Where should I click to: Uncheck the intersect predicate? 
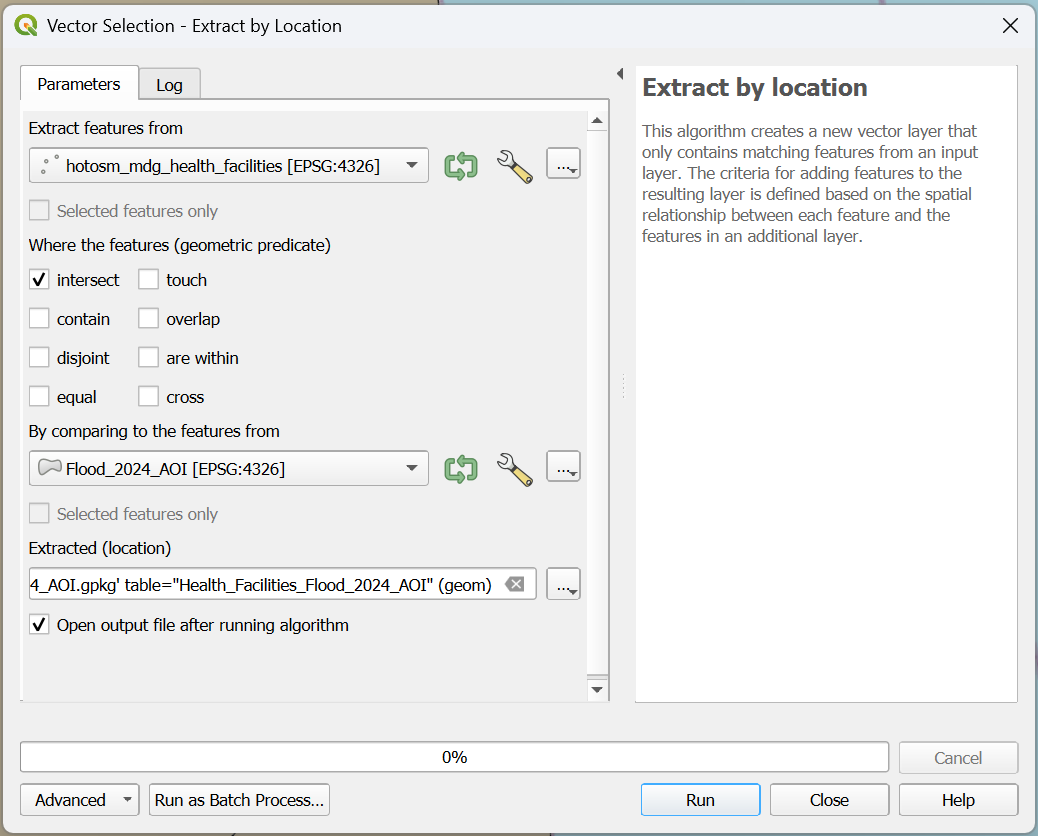[40, 280]
